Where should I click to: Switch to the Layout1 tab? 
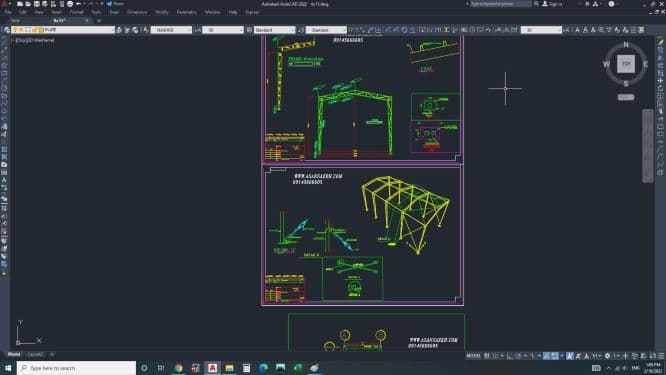tap(35, 354)
